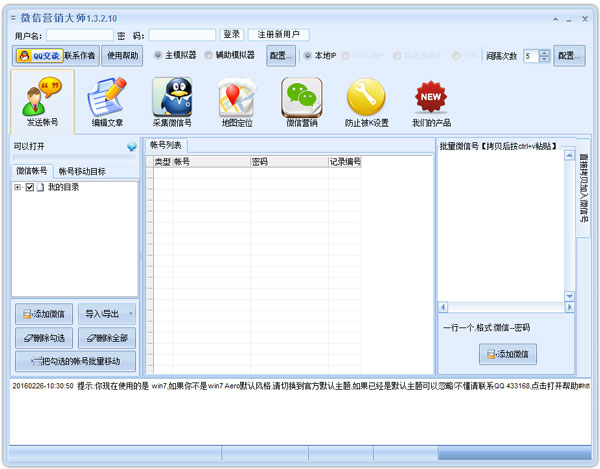This screenshot has width=600, height=469.
Task: Select the 主模拟器 radio button
Action: coord(158,55)
